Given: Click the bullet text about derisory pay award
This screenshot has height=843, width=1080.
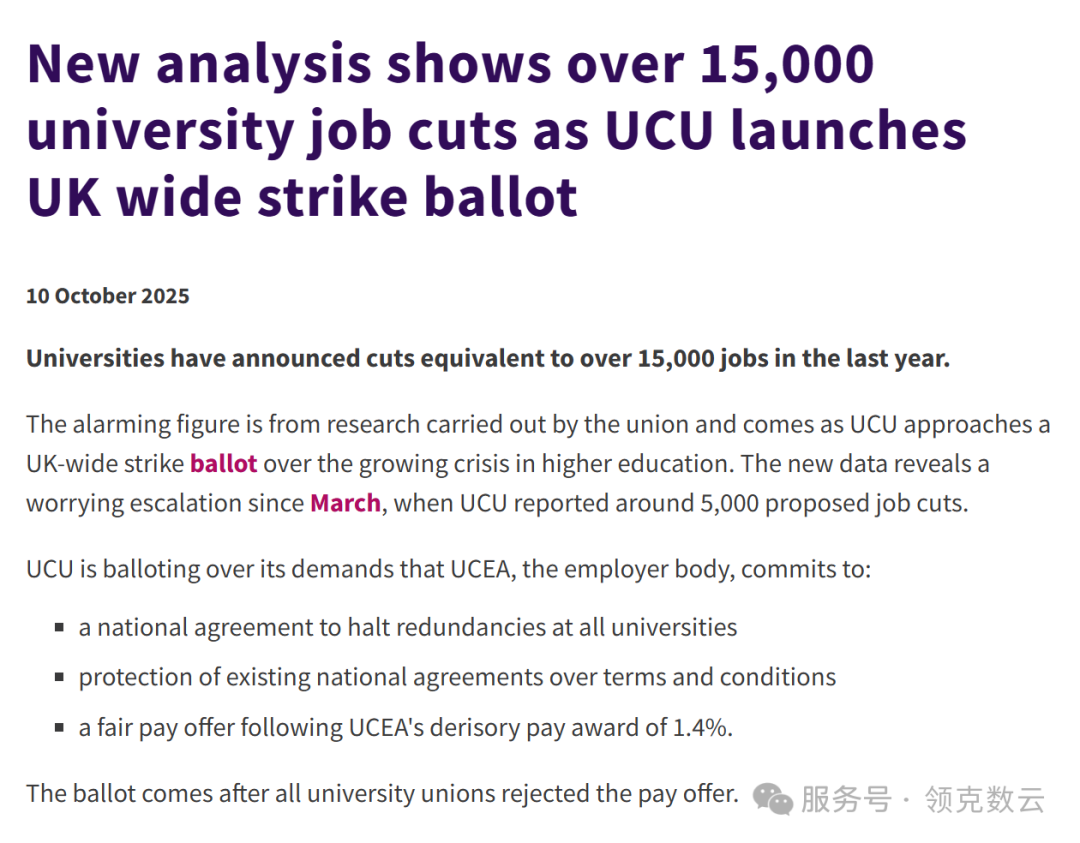Looking at the screenshot, I should point(405,728).
